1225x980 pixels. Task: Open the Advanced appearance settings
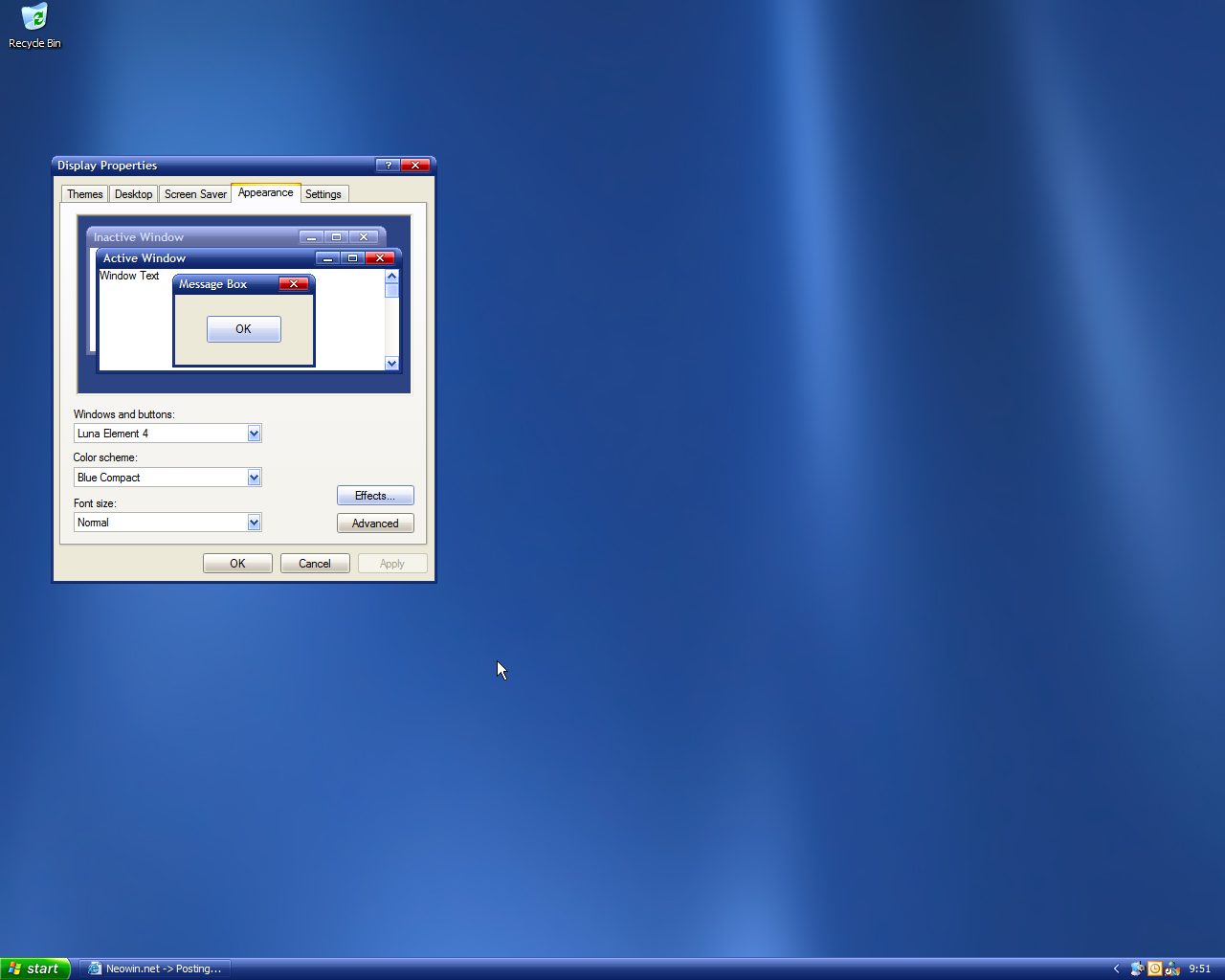tap(374, 523)
